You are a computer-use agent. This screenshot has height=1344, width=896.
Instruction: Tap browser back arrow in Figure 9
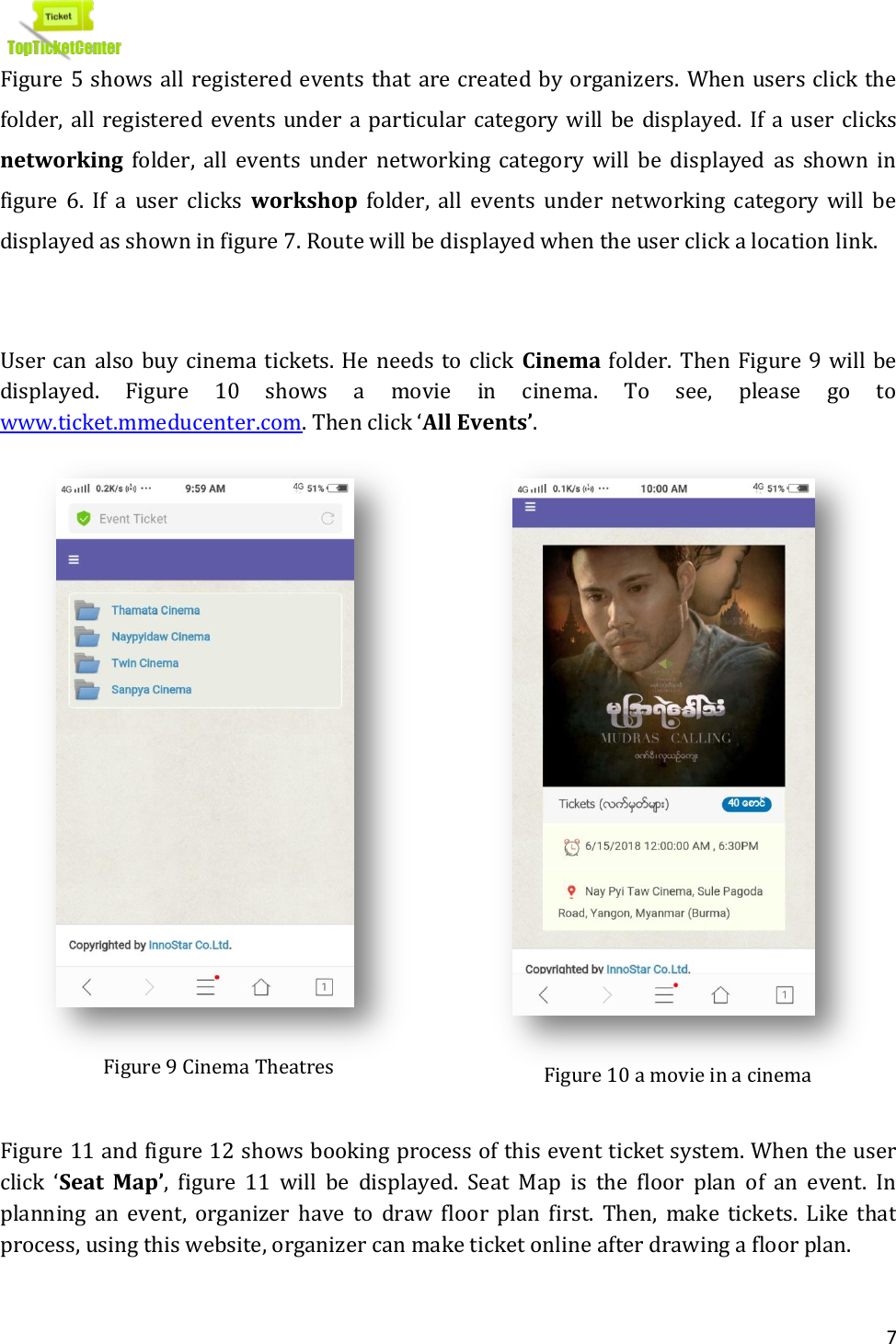87,987
